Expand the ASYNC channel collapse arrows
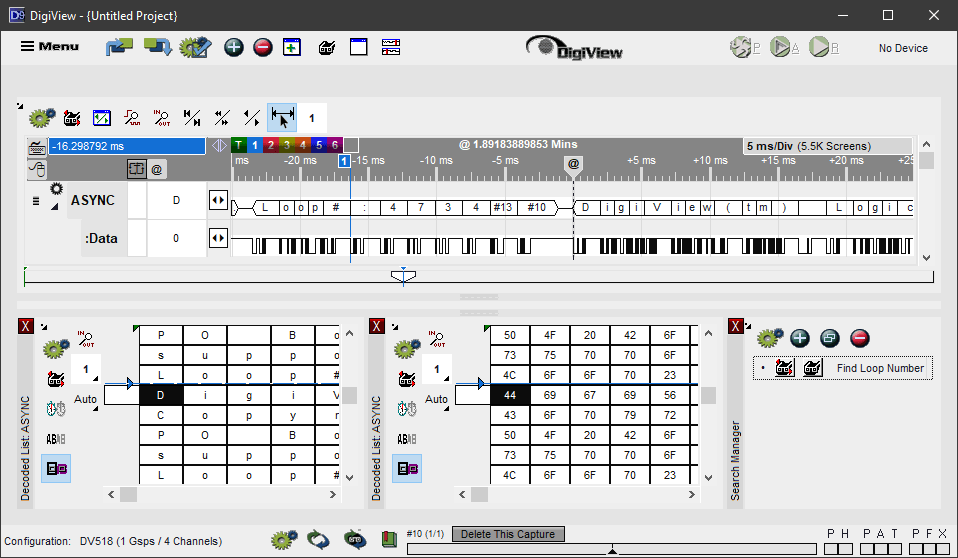This screenshot has height=558, width=958. point(218,200)
